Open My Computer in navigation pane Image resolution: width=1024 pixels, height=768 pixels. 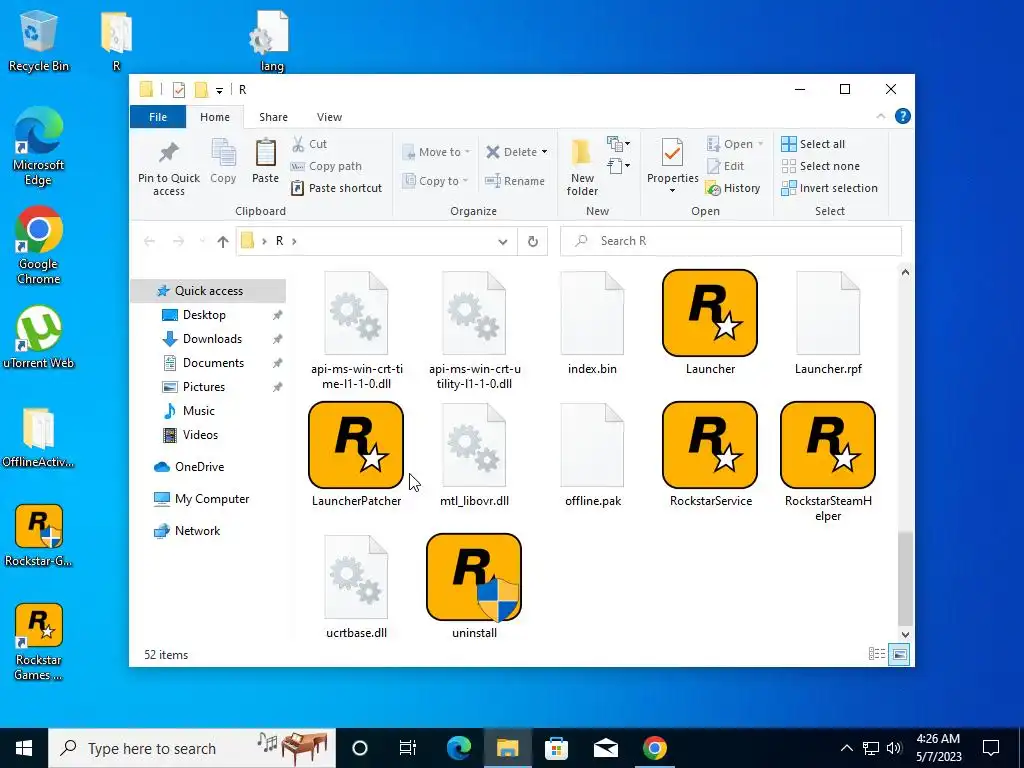(212, 499)
